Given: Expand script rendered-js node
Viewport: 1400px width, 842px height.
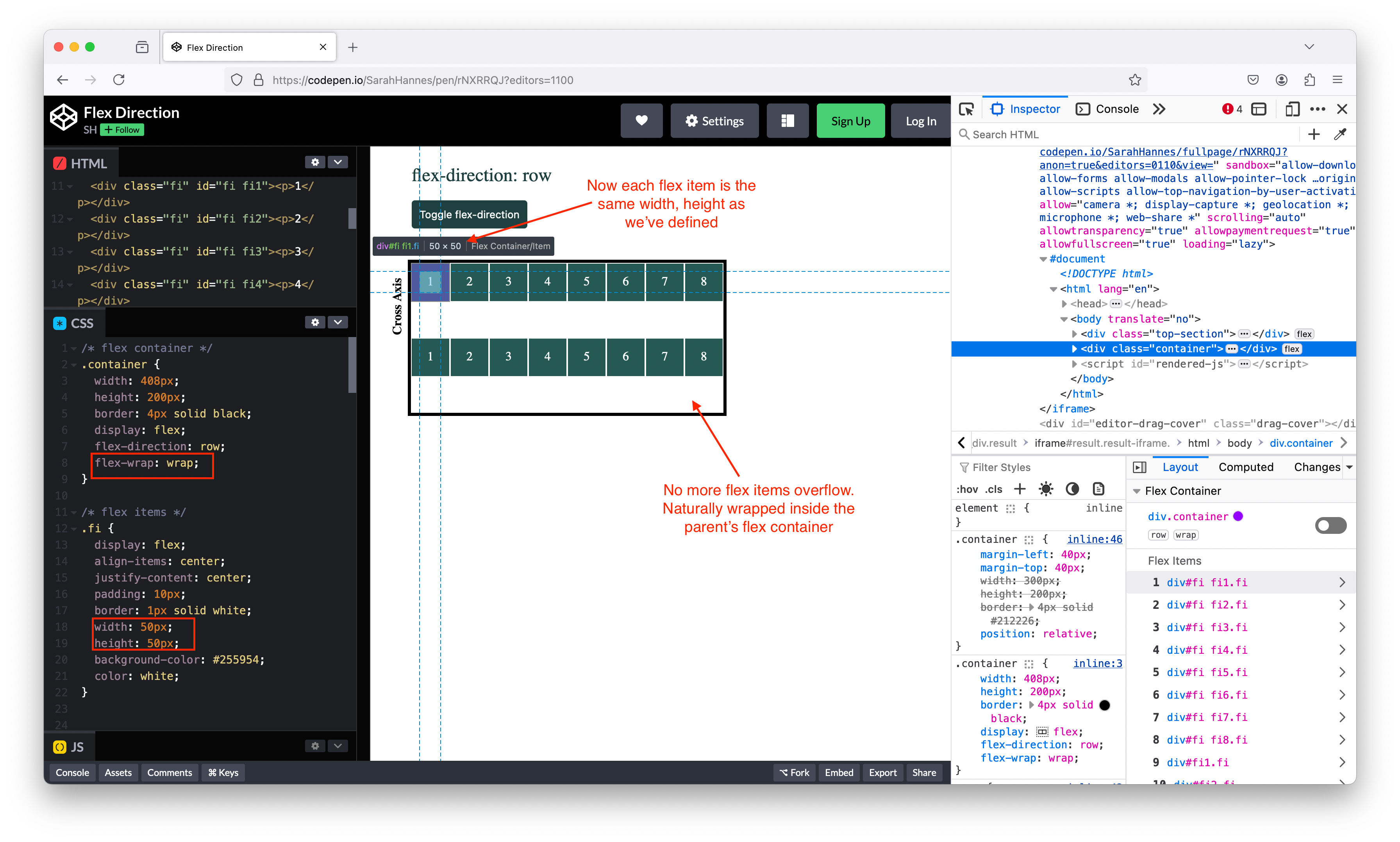Looking at the screenshot, I should [1074, 364].
